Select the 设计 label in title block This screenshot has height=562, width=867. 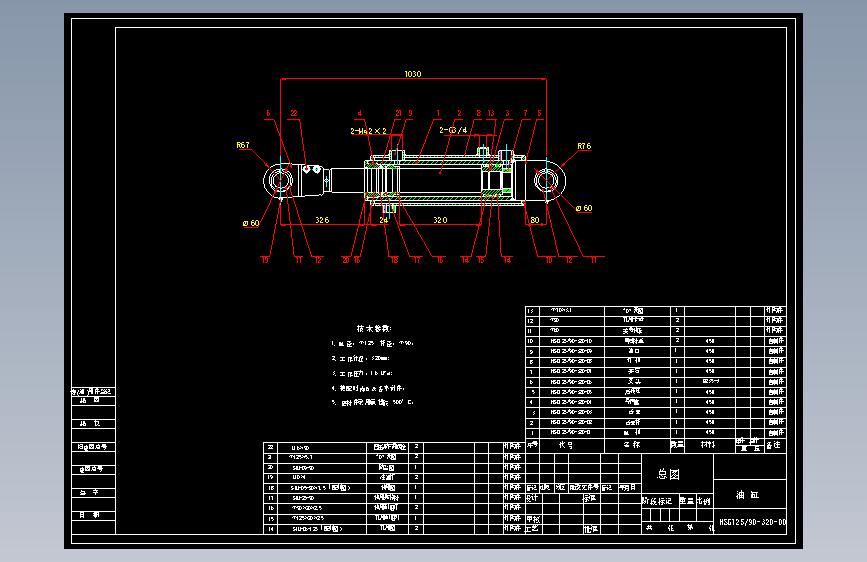tap(532, 498)
